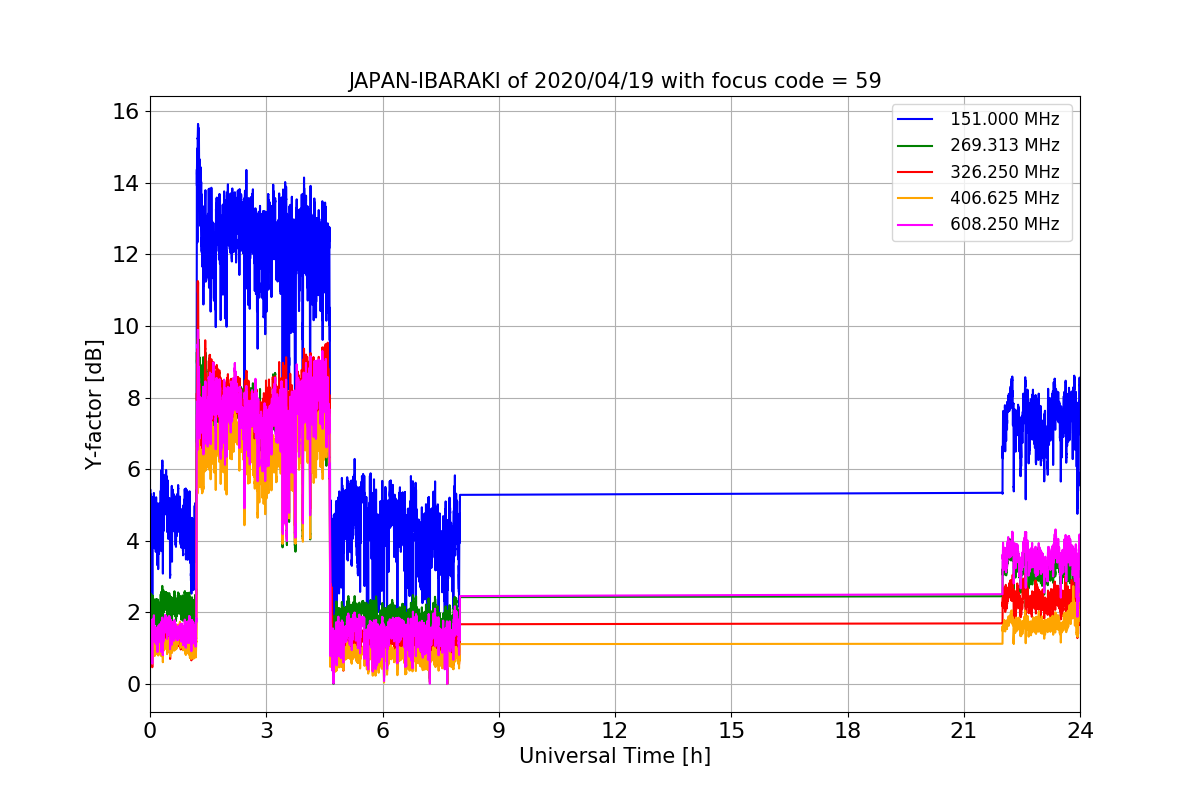This screenshot has width=1200, height=800.
Task: Select the 406.625 MHz legend label
Action: (x=1004, y=198)
